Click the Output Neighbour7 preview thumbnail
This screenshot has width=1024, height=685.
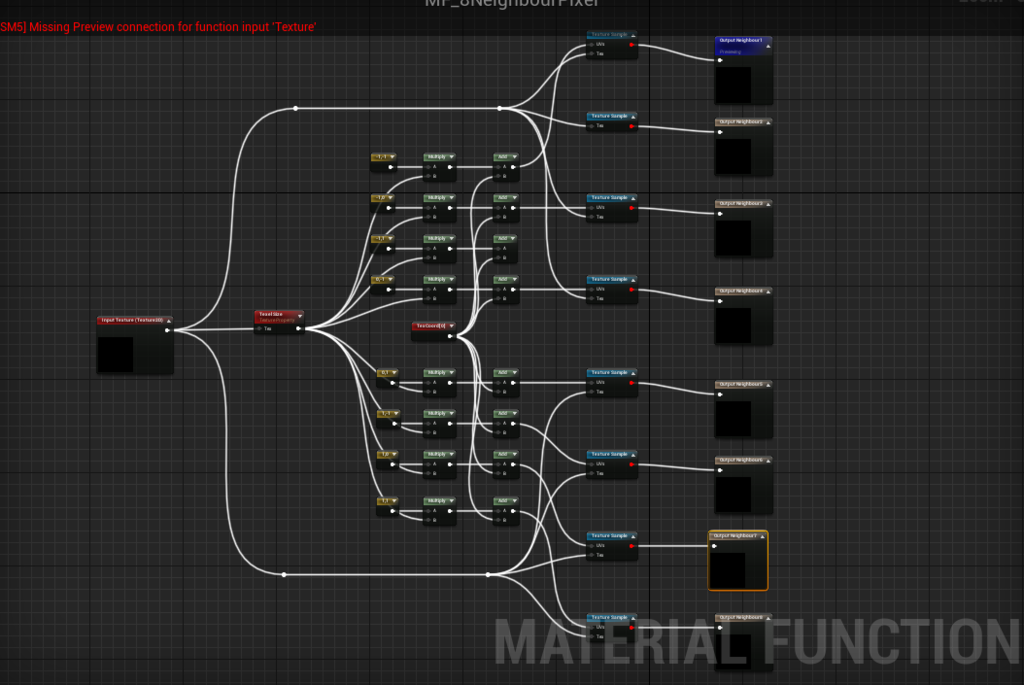coord(728,570)
